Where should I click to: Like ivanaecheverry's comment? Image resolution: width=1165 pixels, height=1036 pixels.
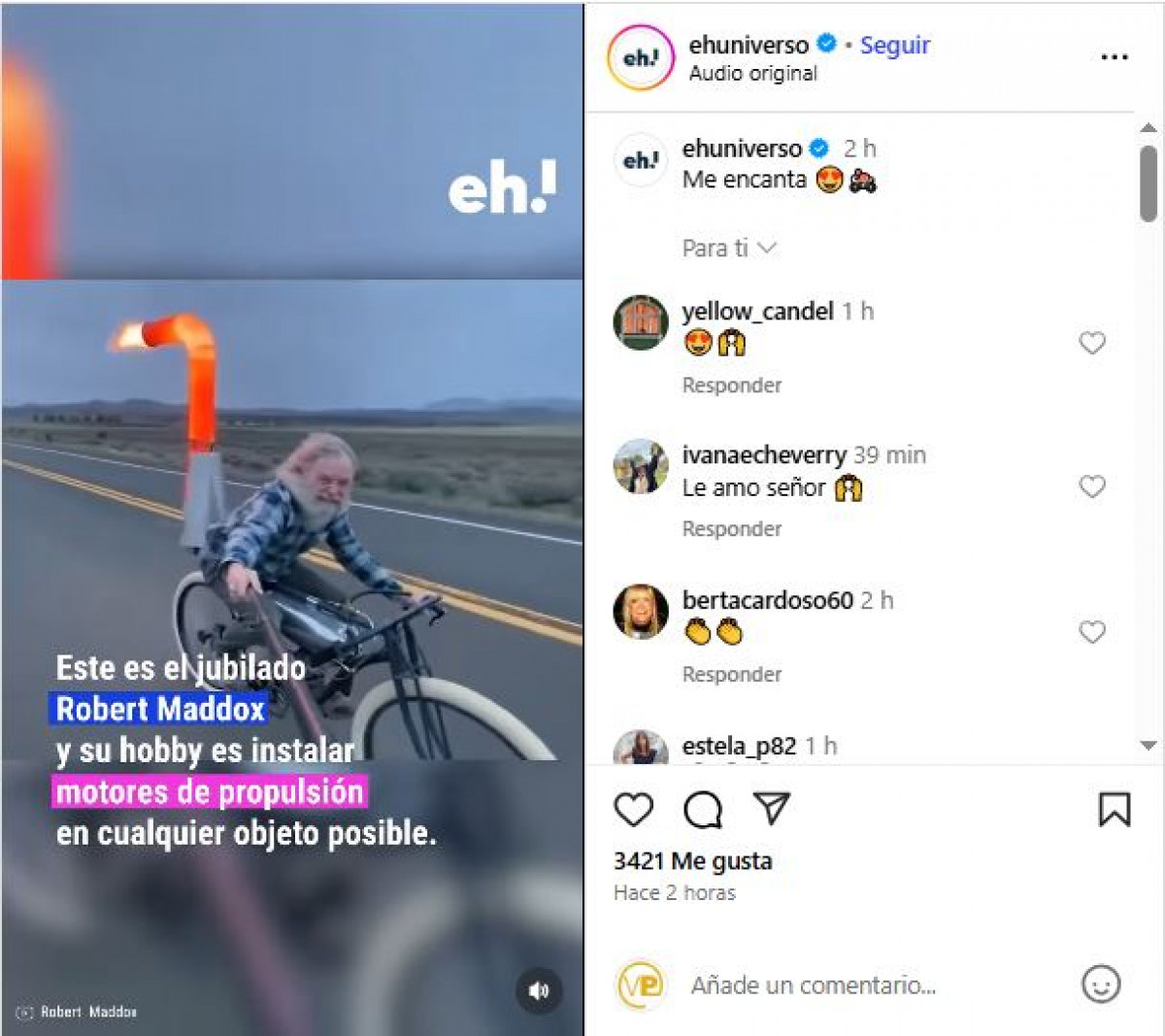(x=1092, y=486)
